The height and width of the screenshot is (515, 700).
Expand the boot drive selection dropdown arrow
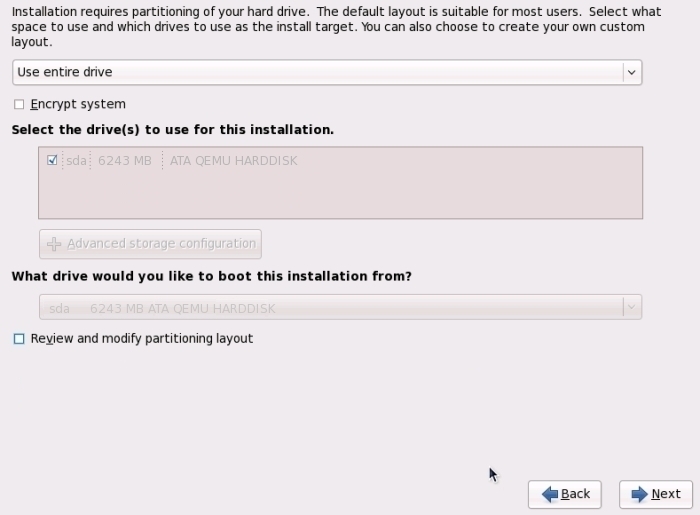[x=630, y=308]
